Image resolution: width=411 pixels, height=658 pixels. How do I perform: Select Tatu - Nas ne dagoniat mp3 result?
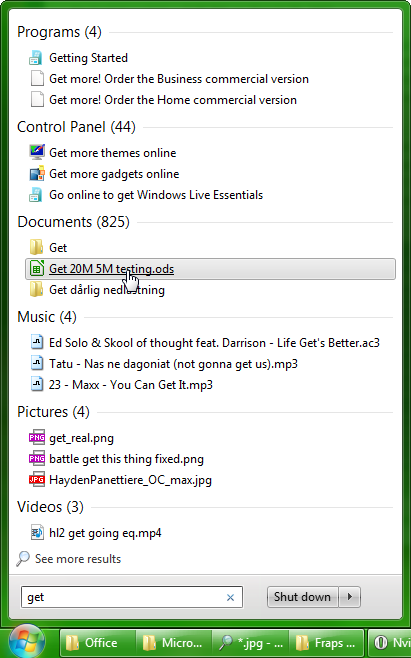173,364
